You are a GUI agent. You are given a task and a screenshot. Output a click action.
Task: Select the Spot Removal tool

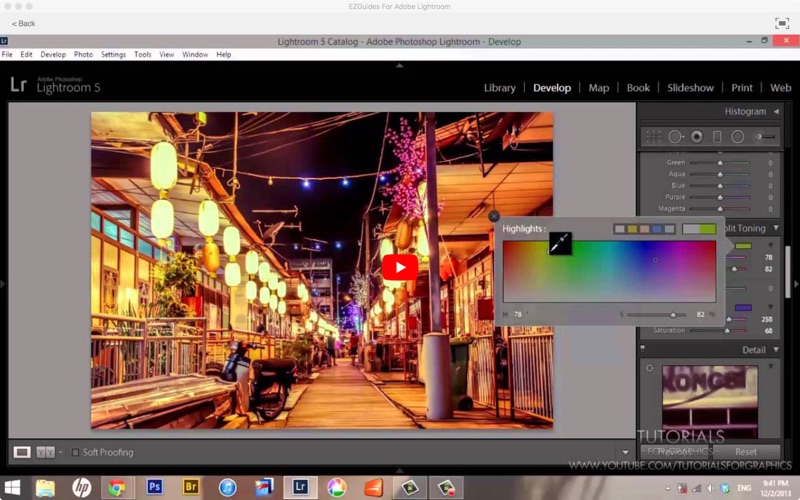(x=675, y=137)
